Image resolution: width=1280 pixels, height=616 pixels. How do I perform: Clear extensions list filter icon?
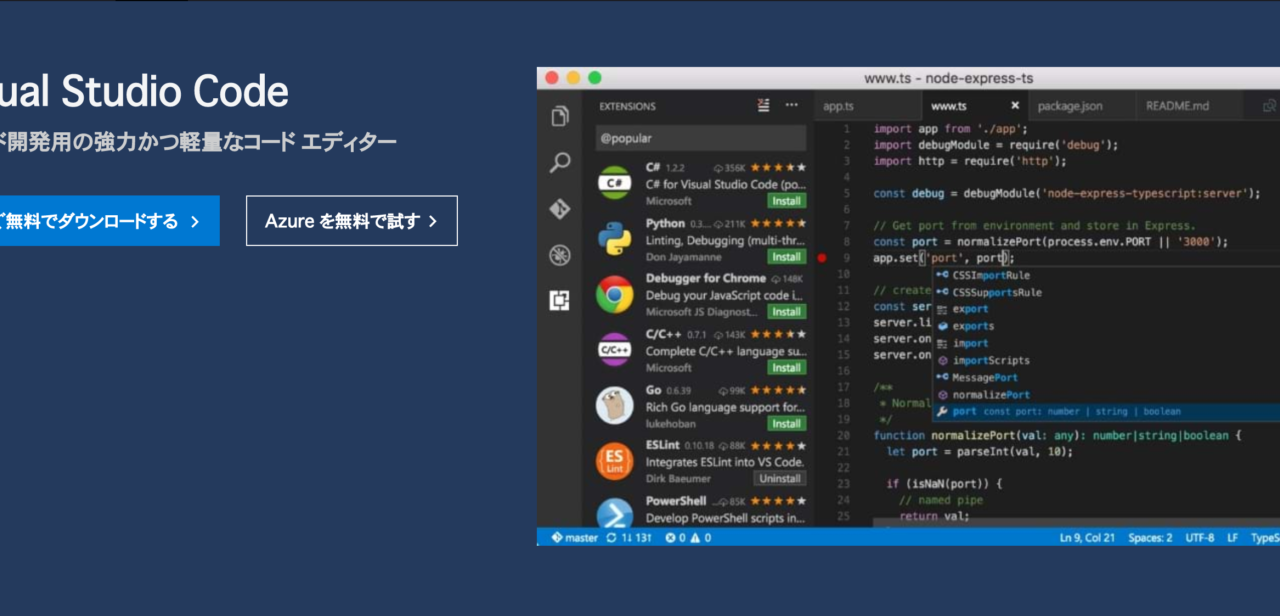click(x=764, y=106)
